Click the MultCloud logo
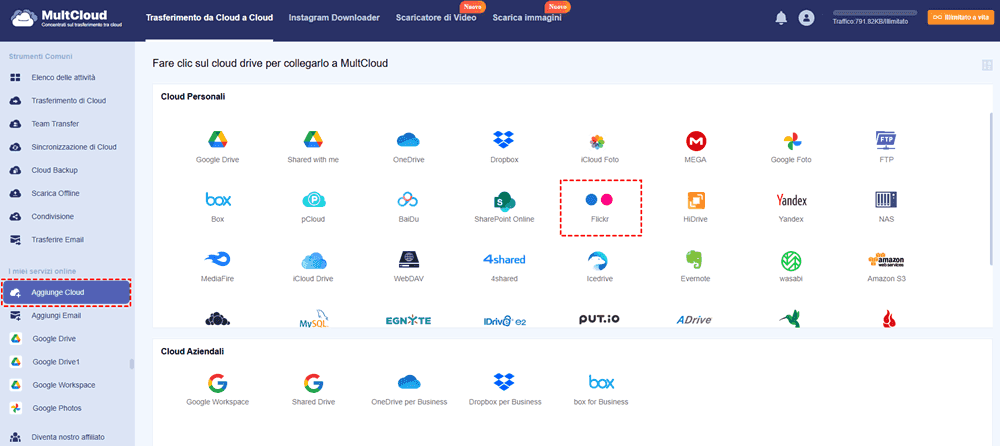This screenshot has height=446, width=1000. [68, 18]
